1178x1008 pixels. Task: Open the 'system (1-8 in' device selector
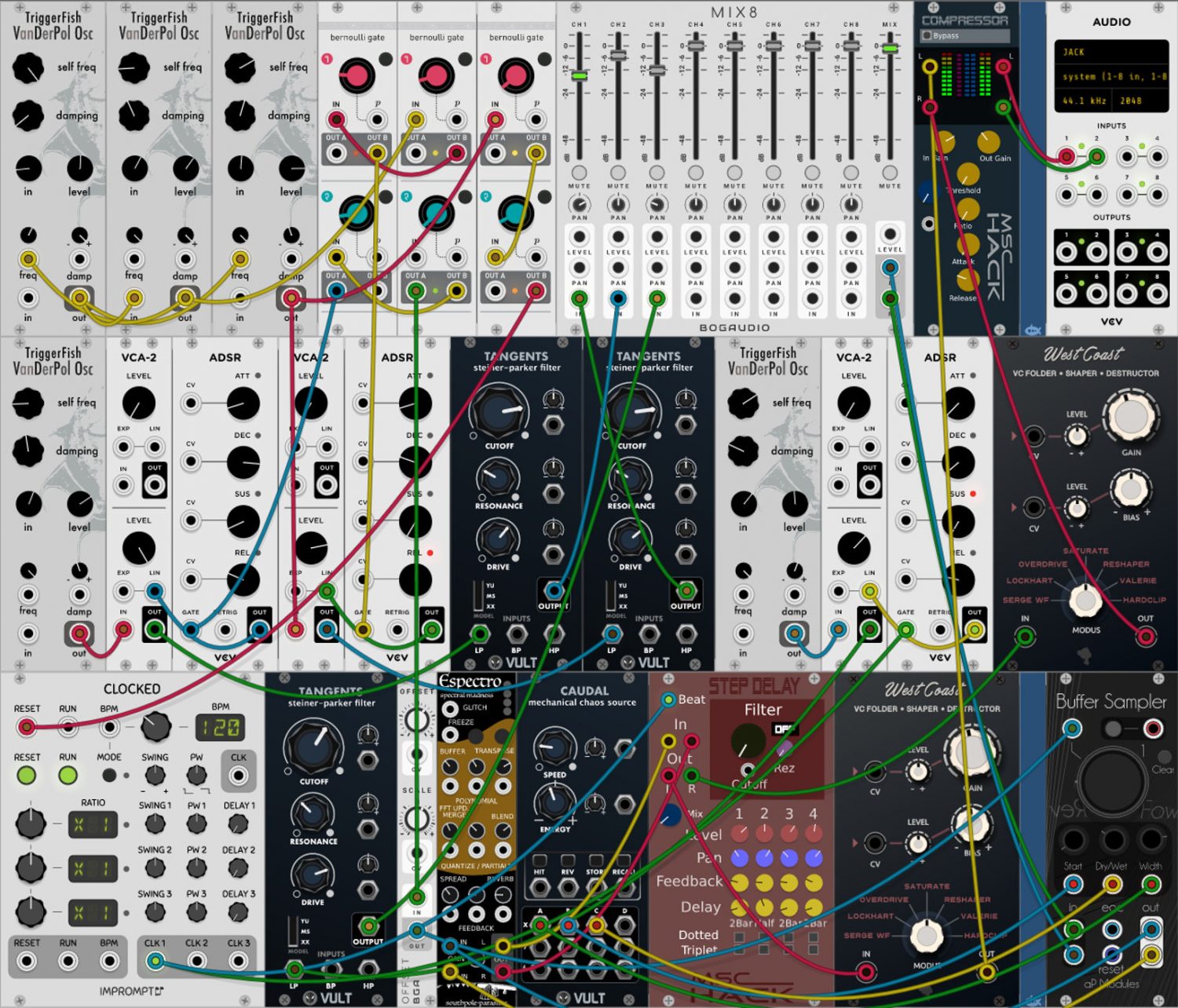coord(1111,76)
